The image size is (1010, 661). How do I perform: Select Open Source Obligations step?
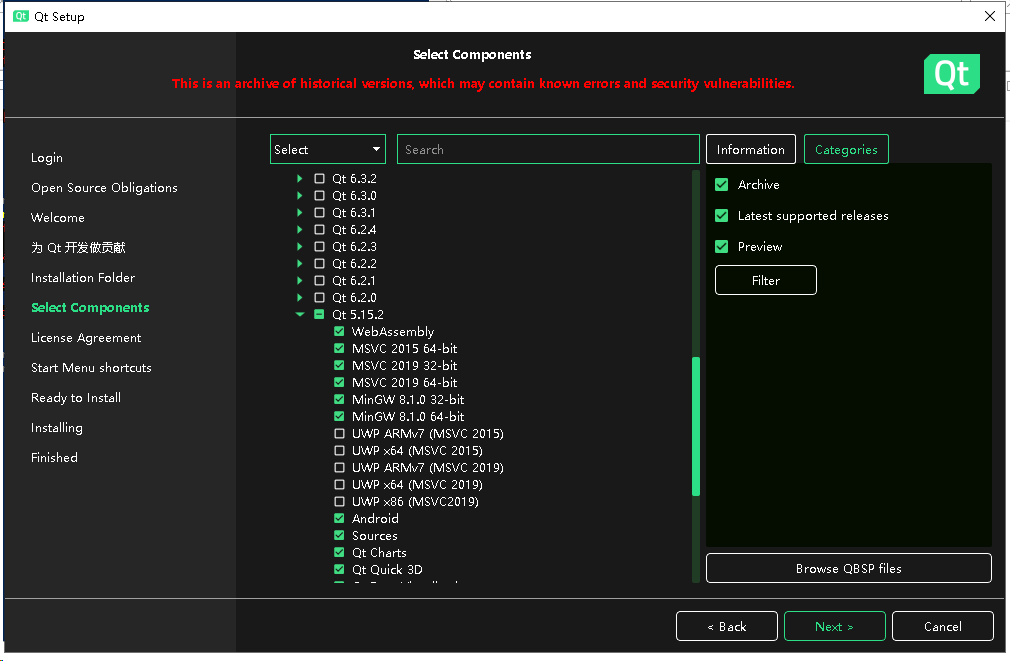coord(104,187)
